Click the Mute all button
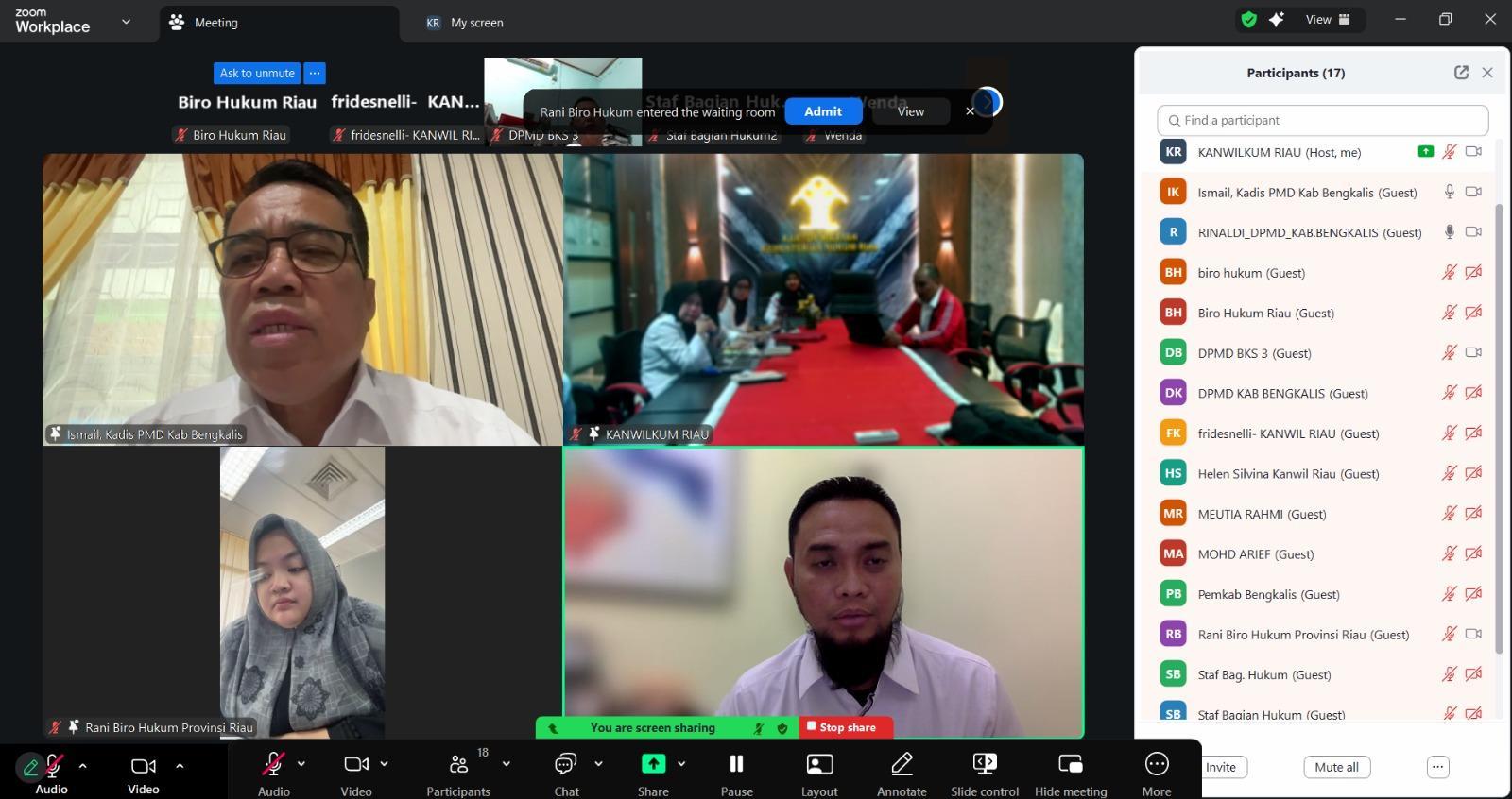1512x799 pixels. 1336,767
